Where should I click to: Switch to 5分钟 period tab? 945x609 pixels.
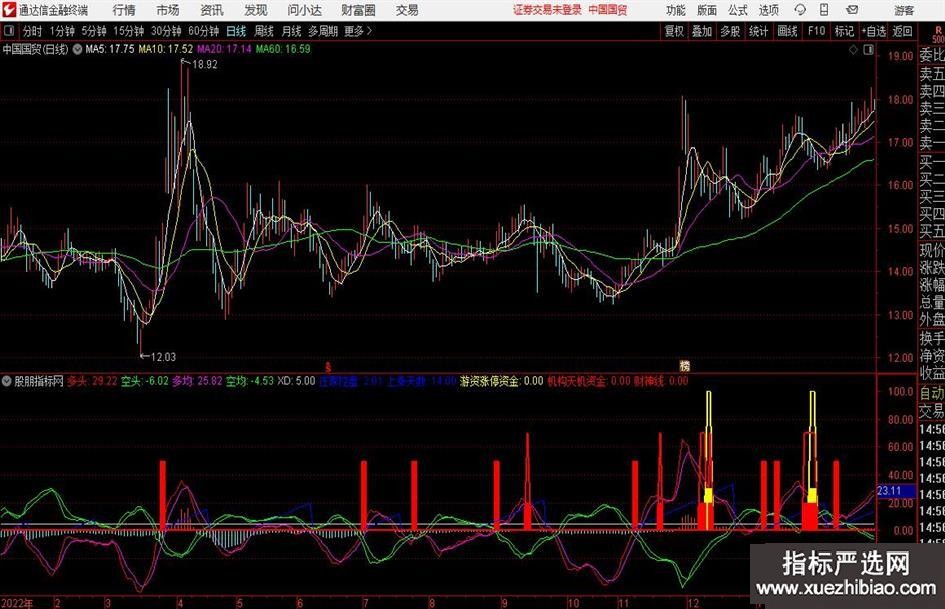click(93, 31)
